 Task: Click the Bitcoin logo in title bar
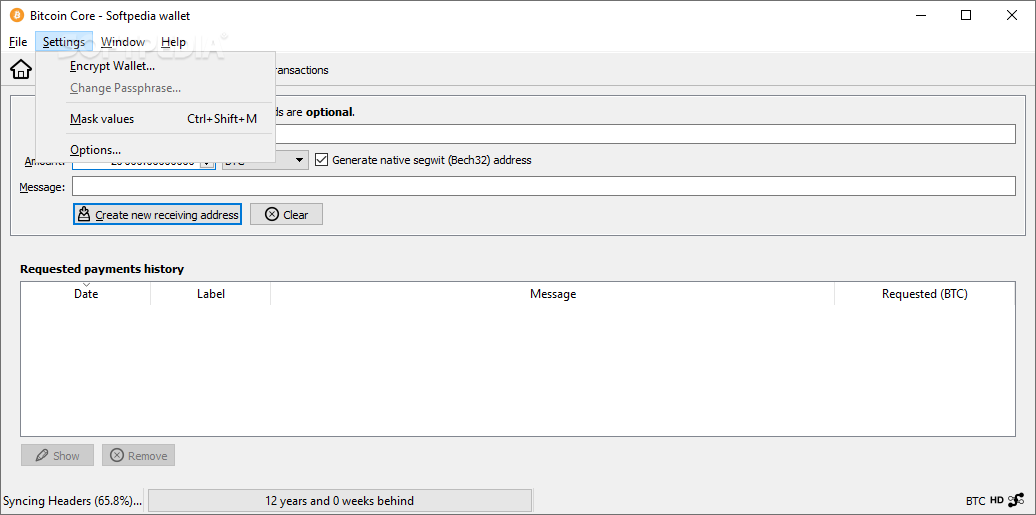17,15
